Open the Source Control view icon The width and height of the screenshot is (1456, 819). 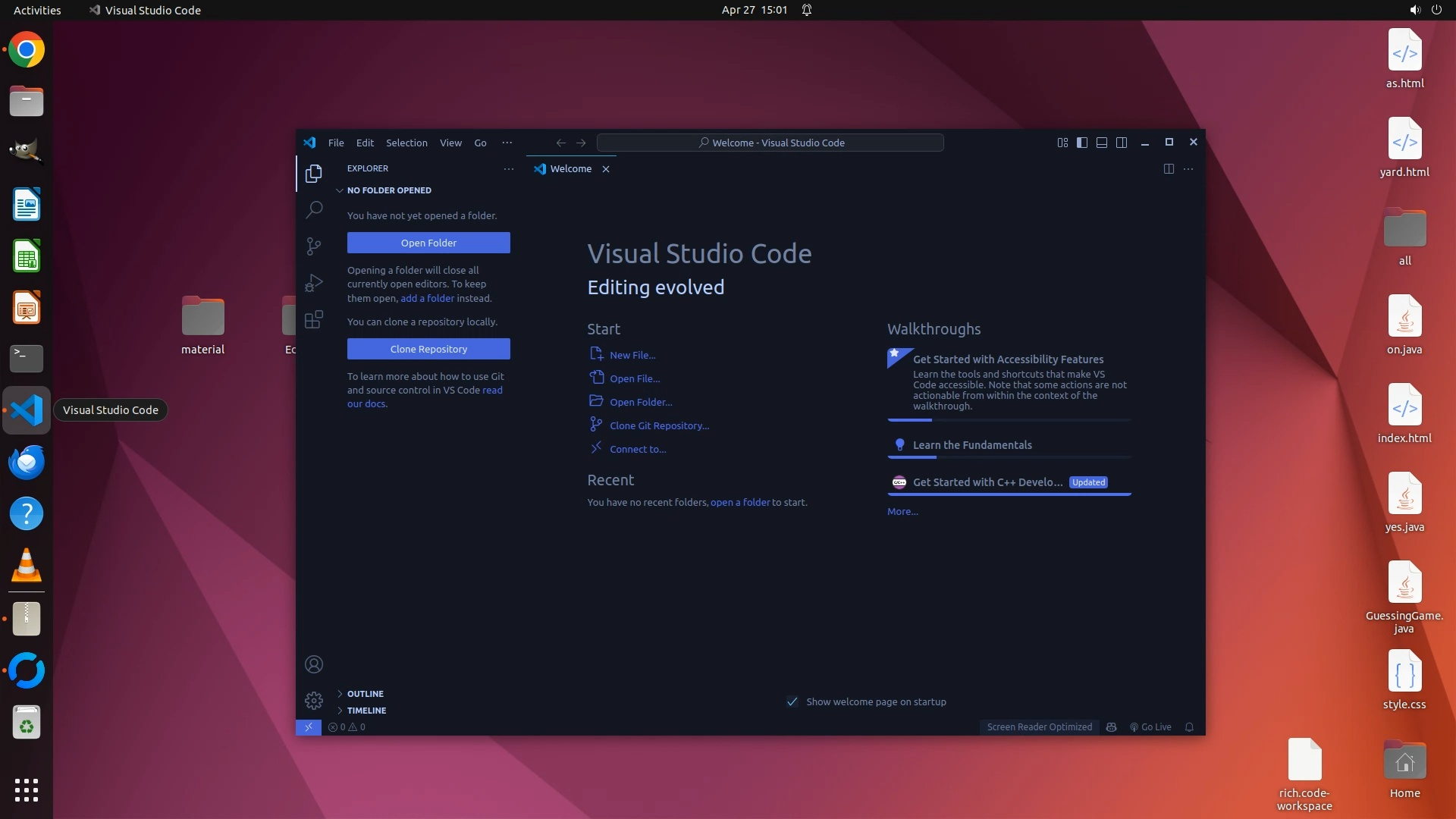pos(314,246)
